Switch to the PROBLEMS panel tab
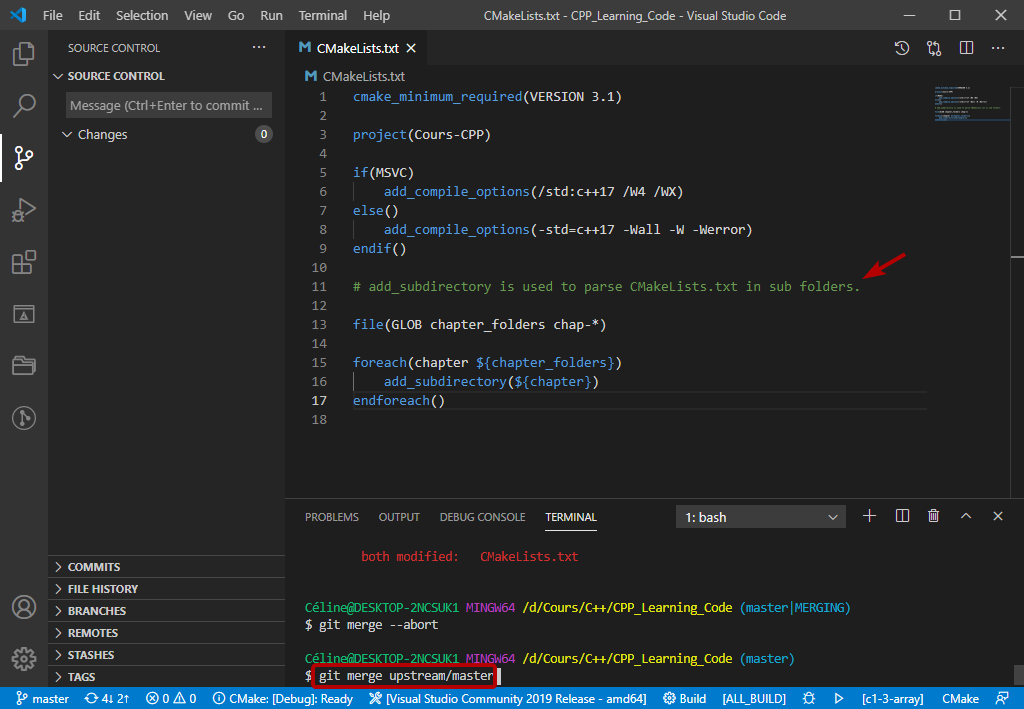The width and height of the screenshot is (1024, 709). 332,517
